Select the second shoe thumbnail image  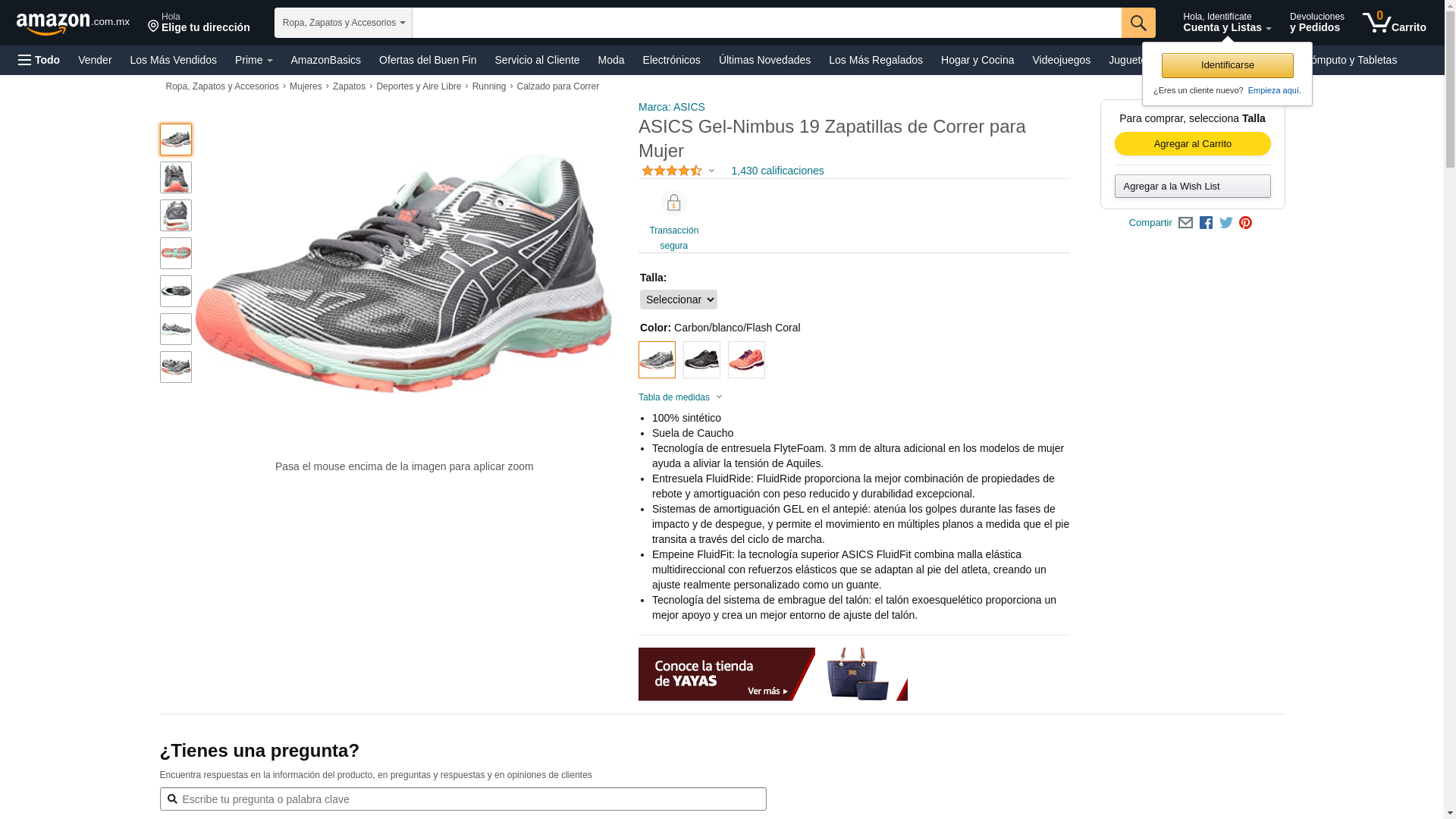click(x=176, y=177)
